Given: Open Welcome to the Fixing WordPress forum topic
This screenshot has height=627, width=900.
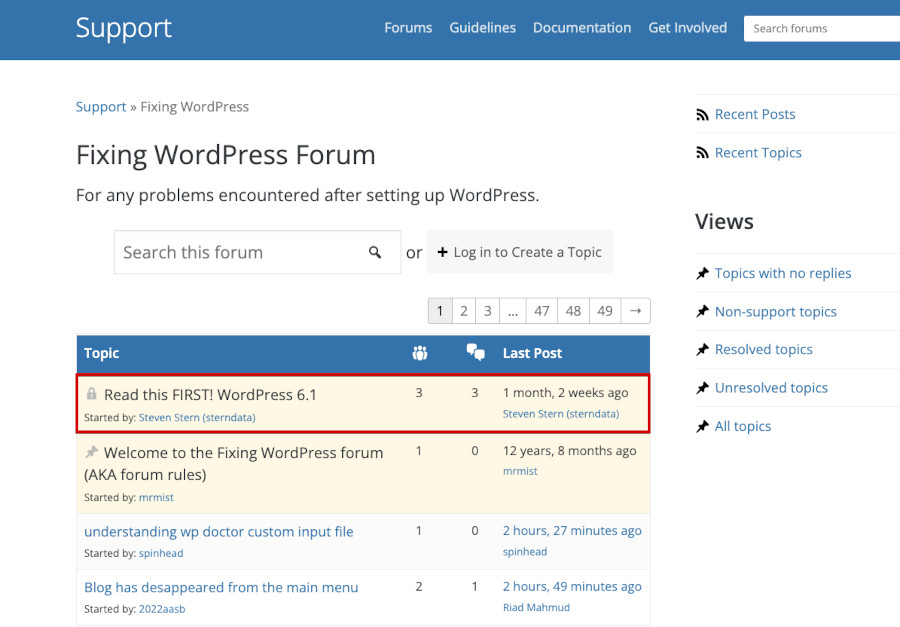Looking at the screenshot, I should pos(234,463).
